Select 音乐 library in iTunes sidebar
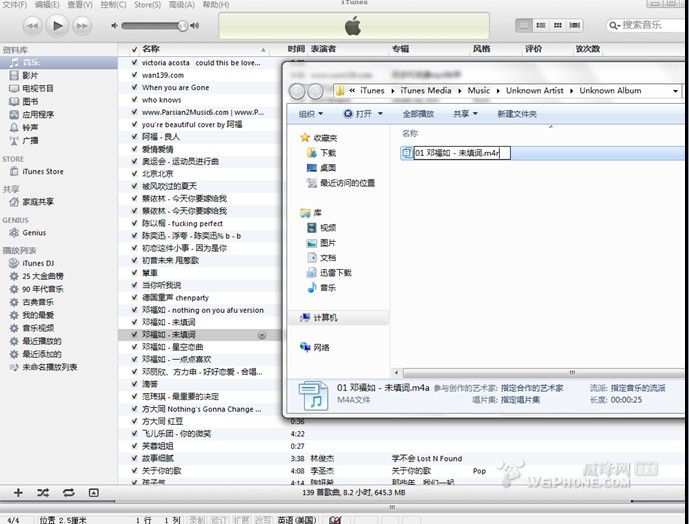689x524 pixels. [x=58, y=62]
